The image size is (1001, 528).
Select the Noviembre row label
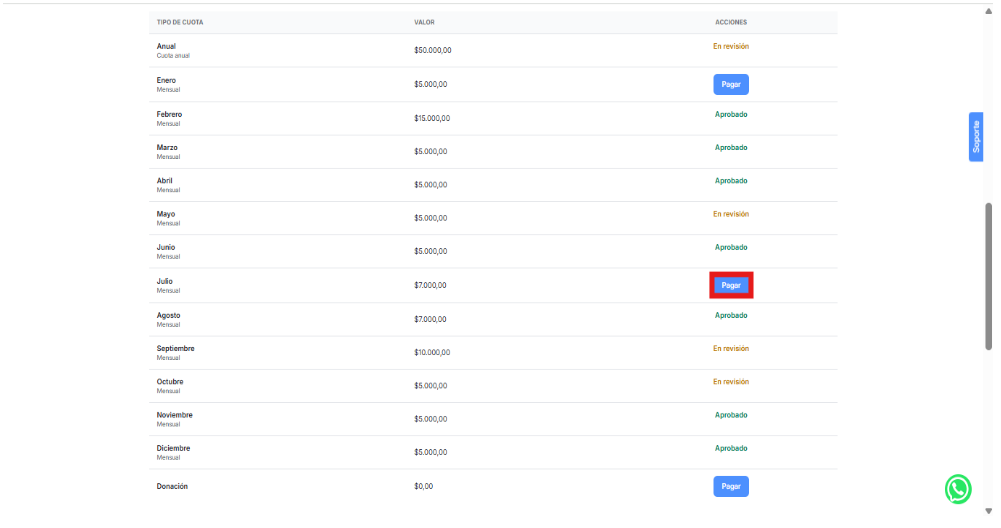tap(175, 415)
